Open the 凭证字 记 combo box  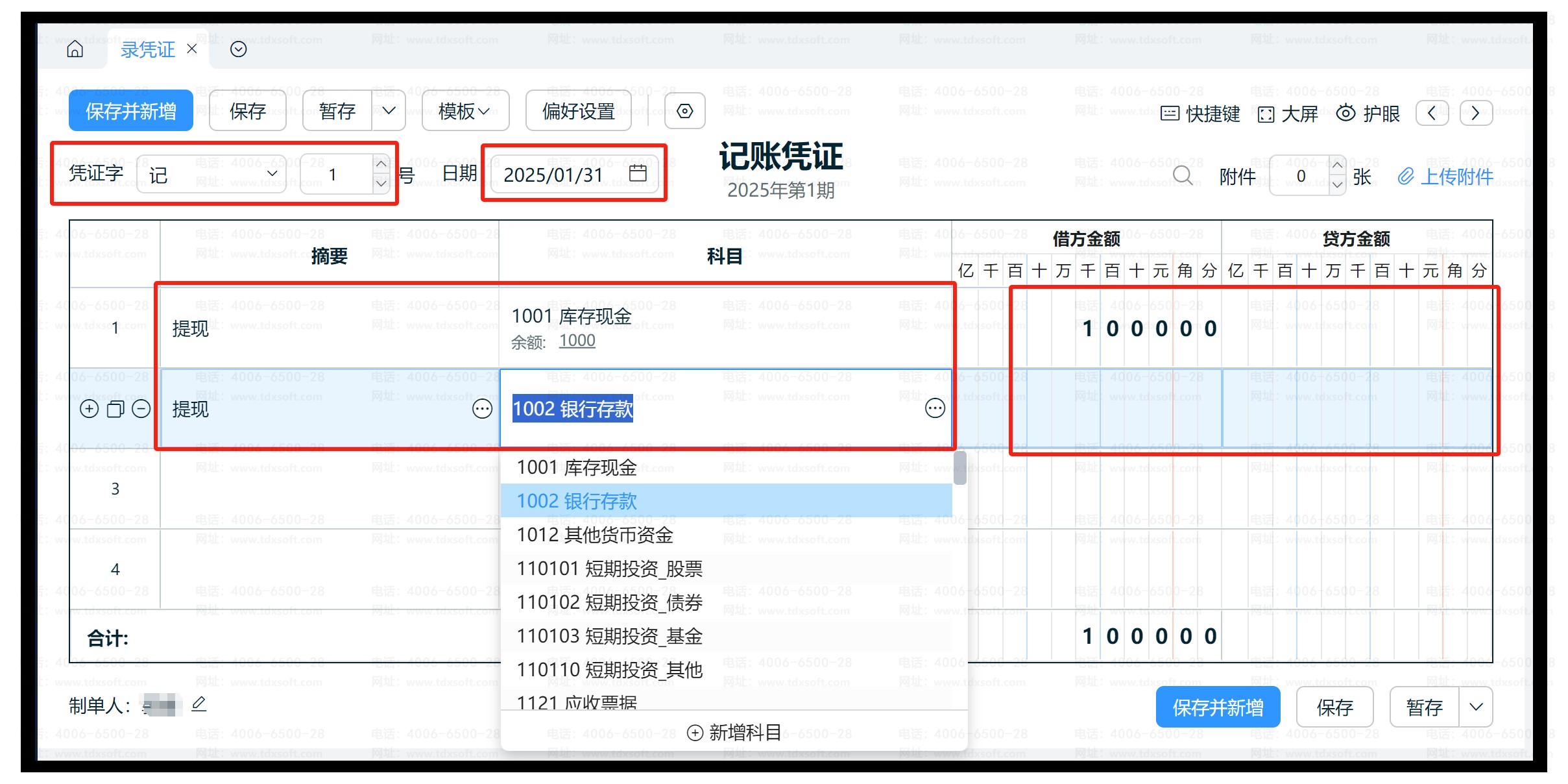coord(211,174)
